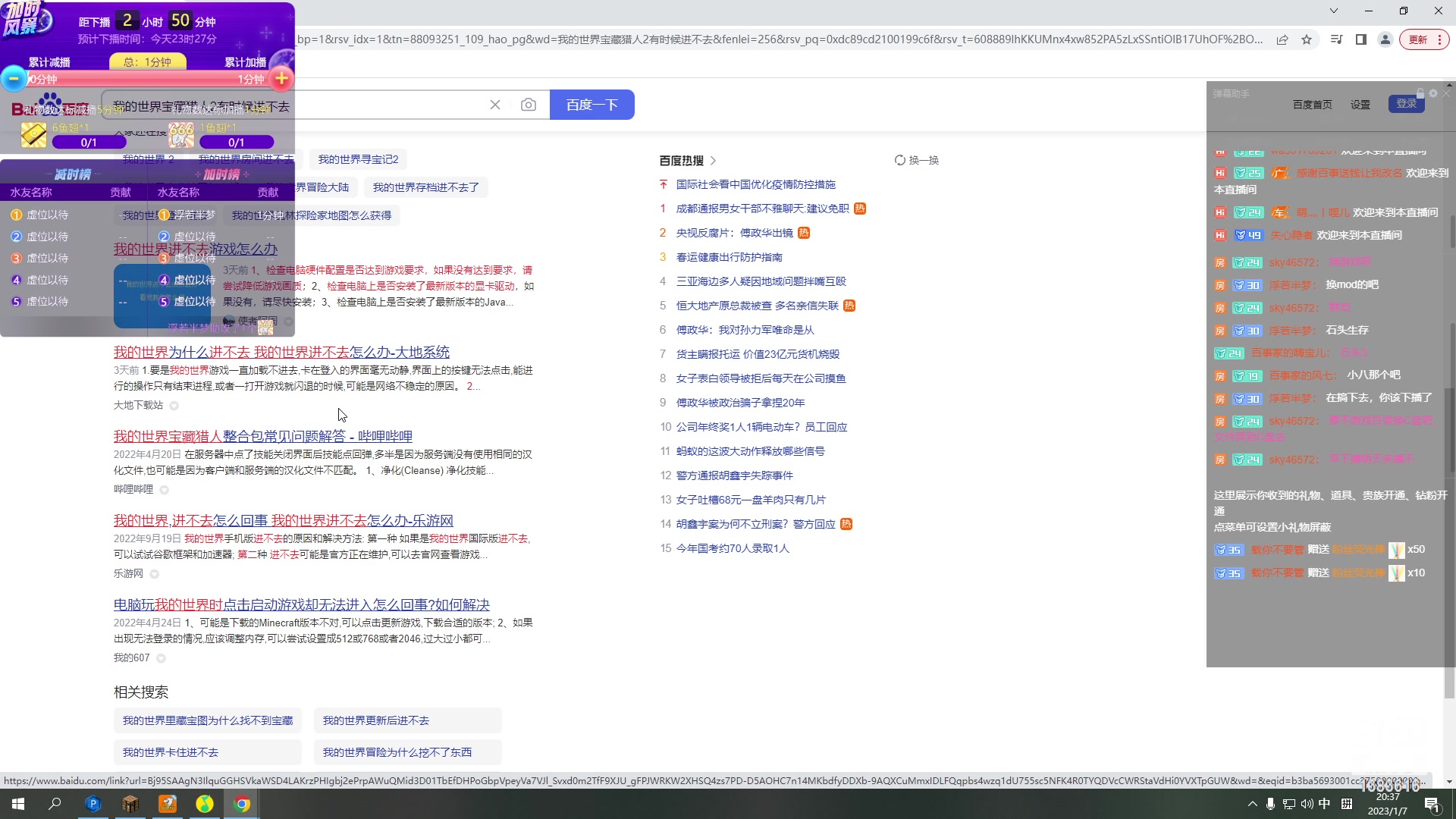Open Windows taskbar search

[x=55, y=804]
